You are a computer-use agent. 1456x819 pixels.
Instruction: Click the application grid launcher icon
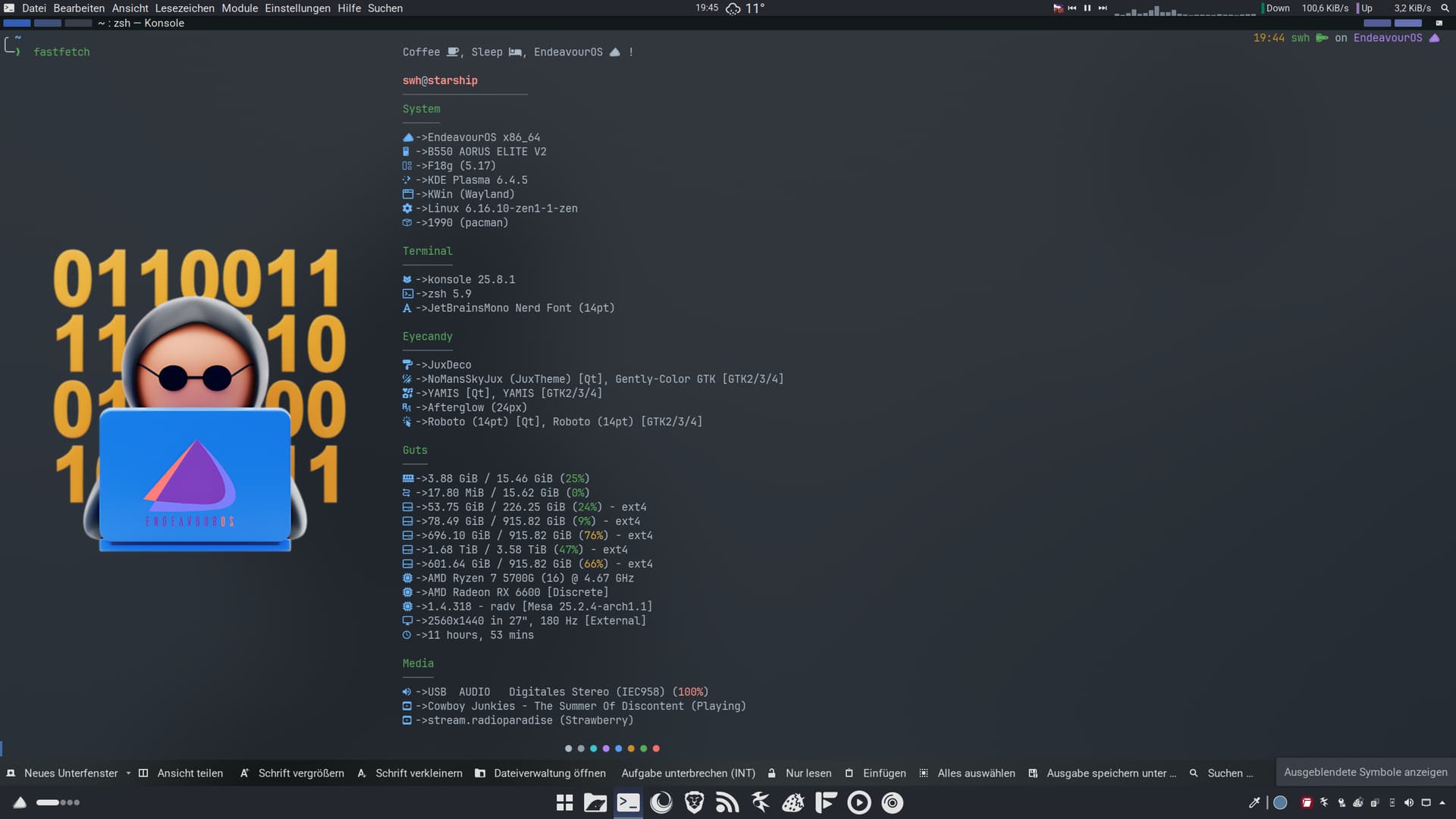coord(564,802)
